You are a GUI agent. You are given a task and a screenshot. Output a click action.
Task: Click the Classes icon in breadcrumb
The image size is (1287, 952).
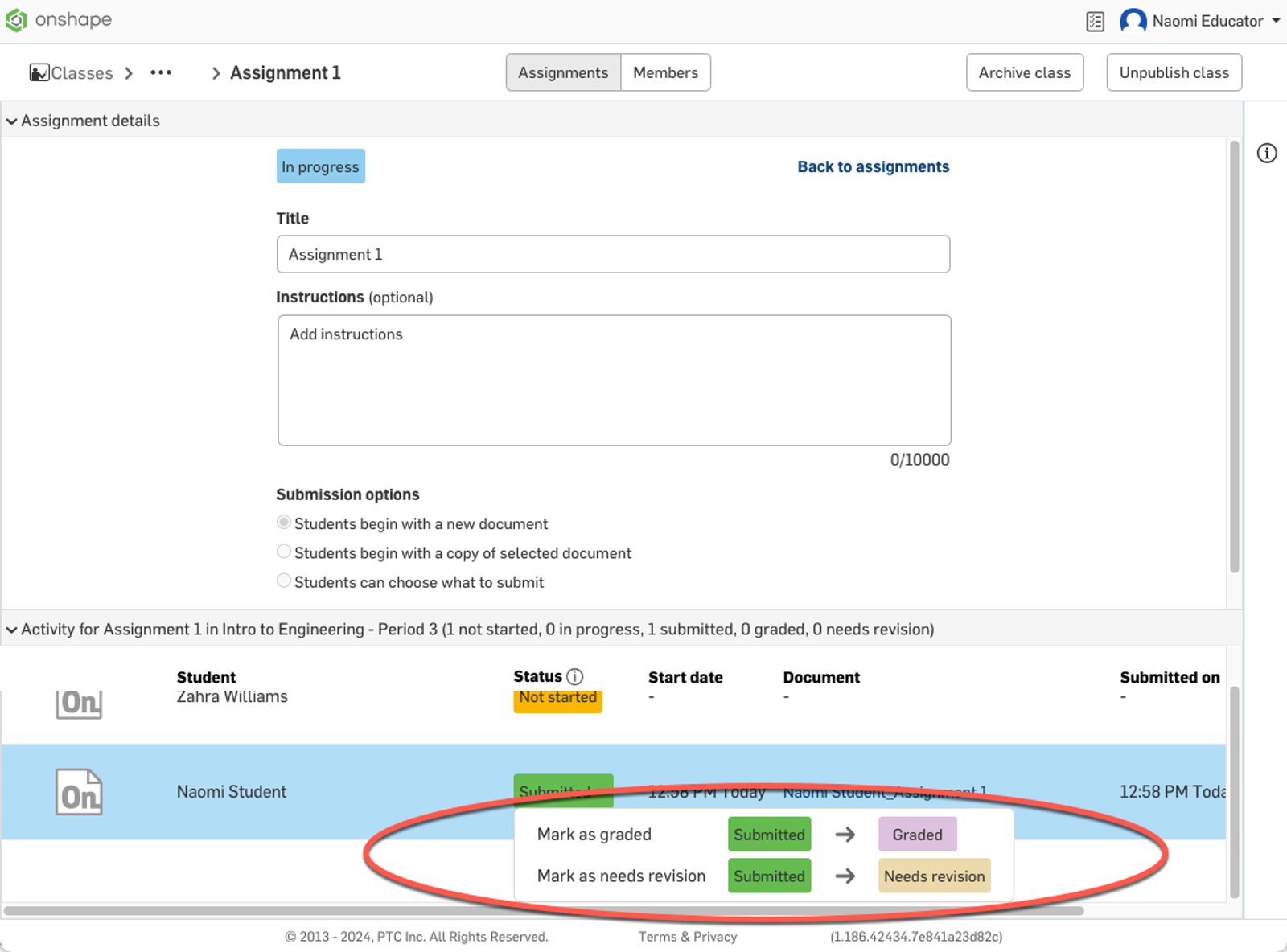[39, 73]
